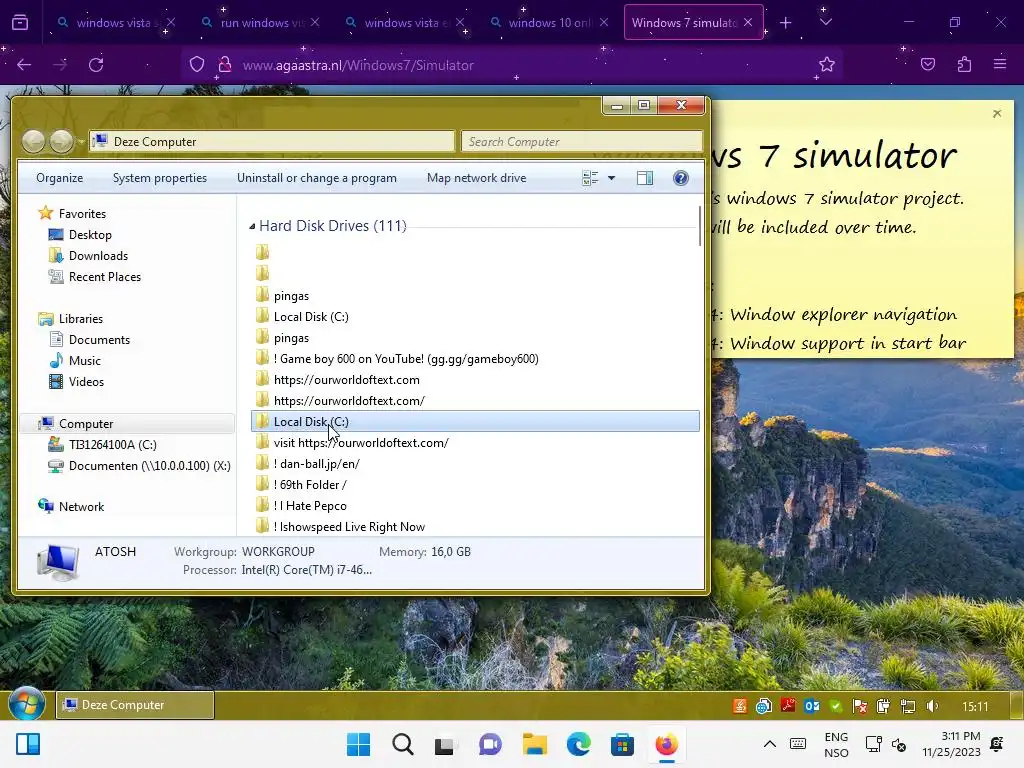
Task: Select Downloads in the sidebar
Action: [x=98, y=255]
